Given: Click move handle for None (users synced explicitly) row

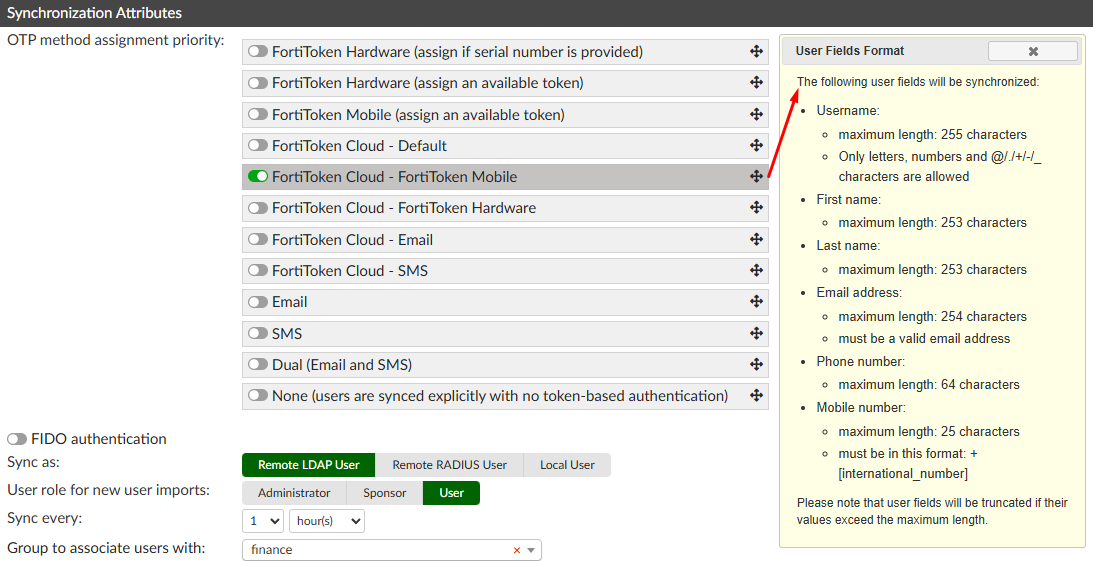Looking at the screenshot, I should [x=756, y=396].
